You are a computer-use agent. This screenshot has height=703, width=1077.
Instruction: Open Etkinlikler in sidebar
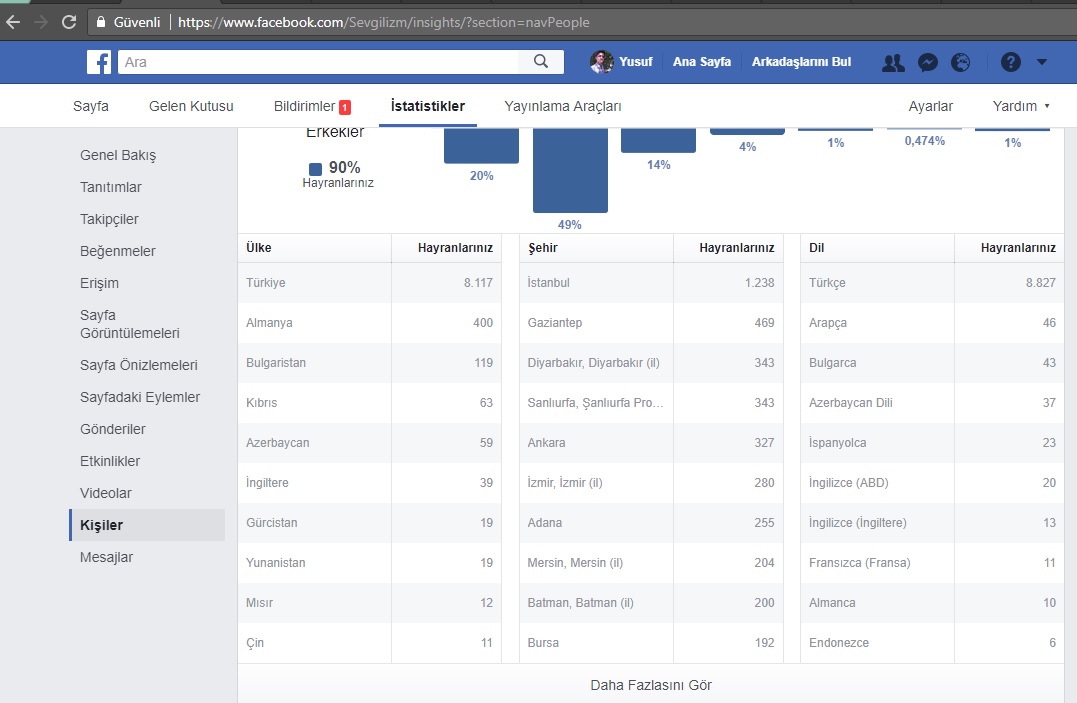coord(110,461)
